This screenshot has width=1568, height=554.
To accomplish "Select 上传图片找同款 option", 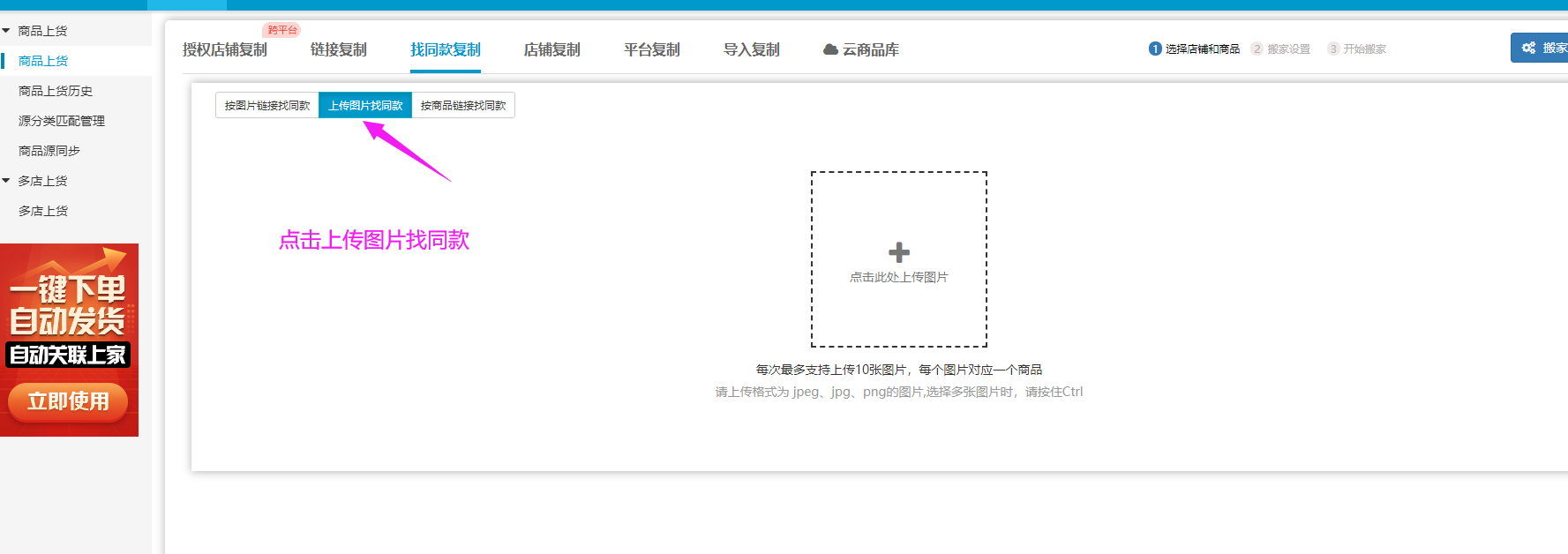I will pyautogui.click(x=365, y=105).
